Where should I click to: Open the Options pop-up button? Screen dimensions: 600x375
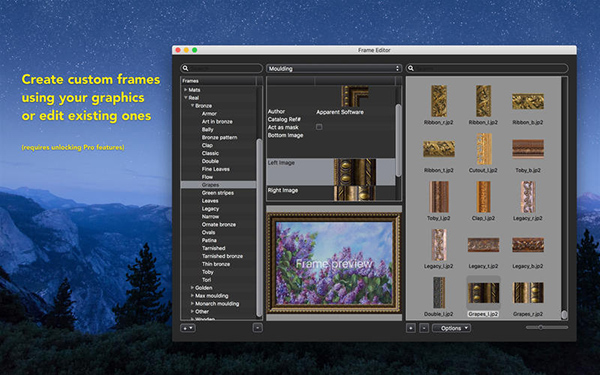452,328
